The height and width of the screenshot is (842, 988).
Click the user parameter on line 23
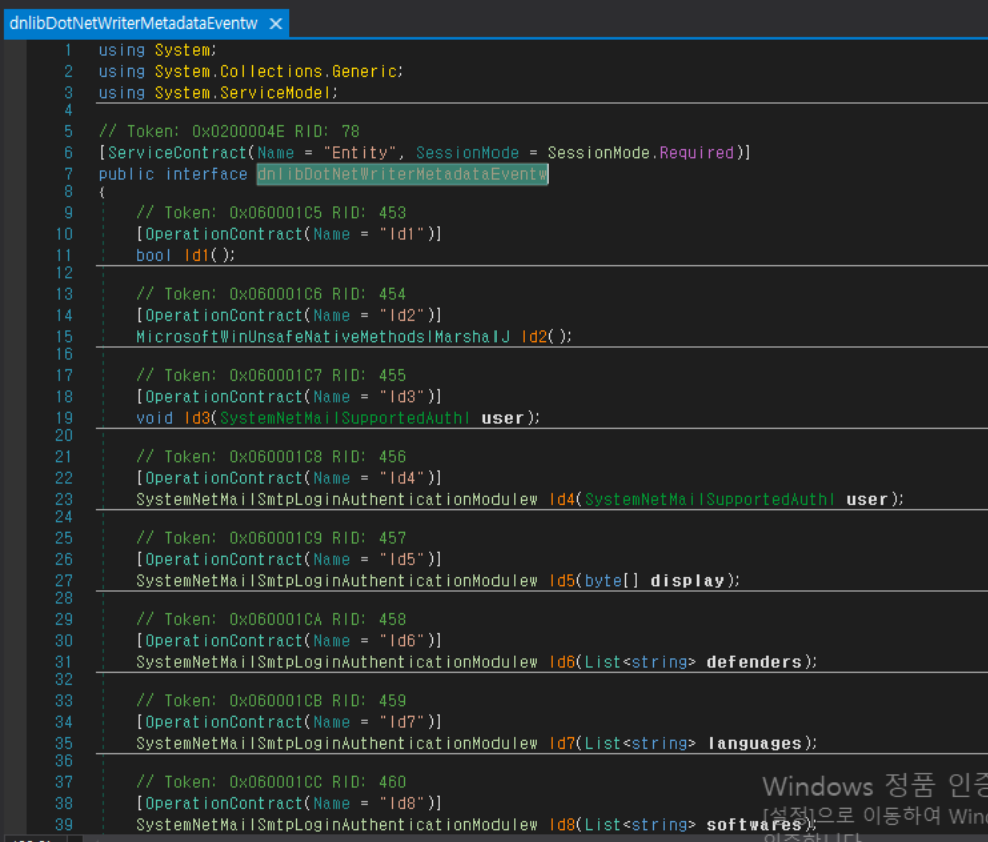867,499
